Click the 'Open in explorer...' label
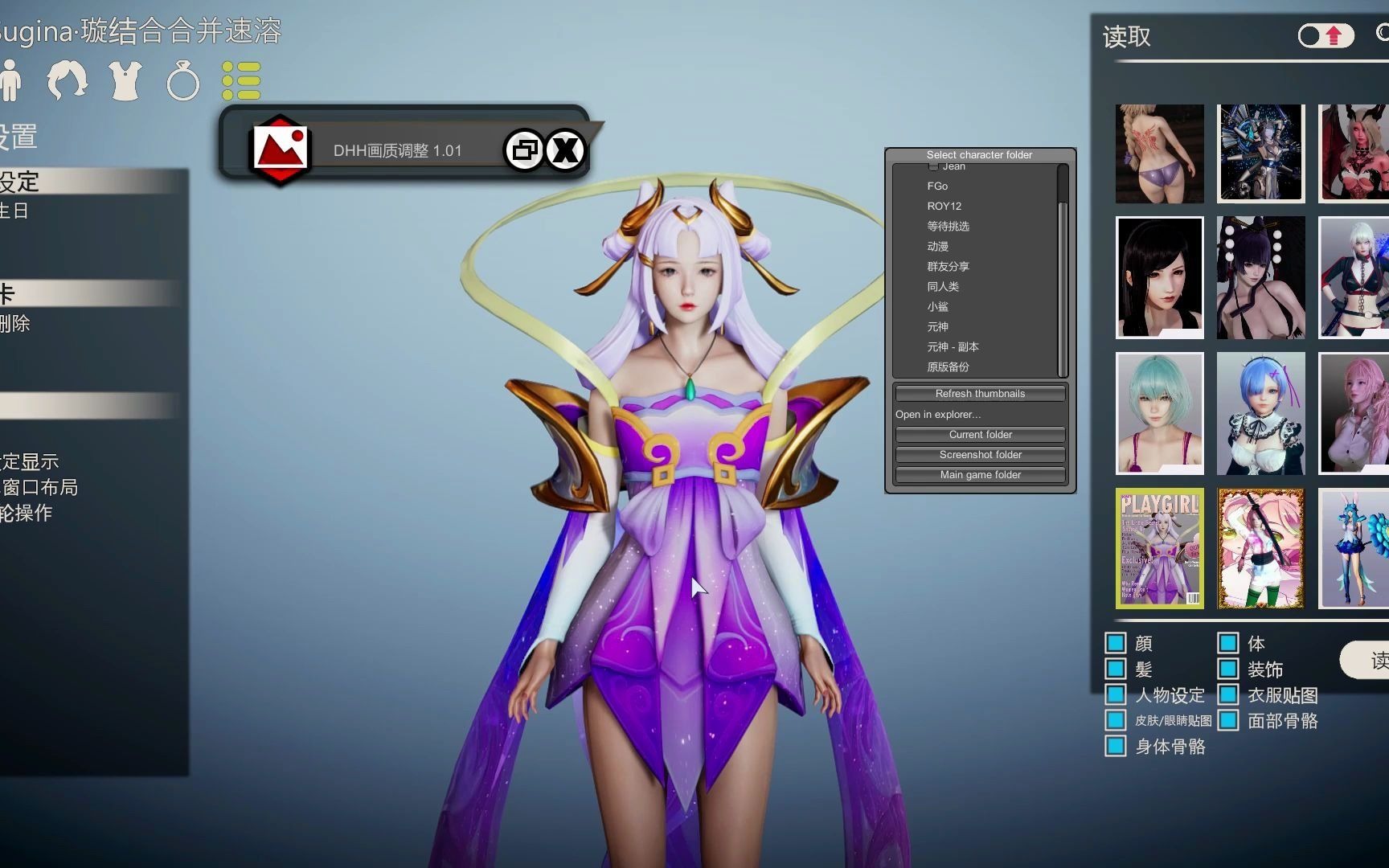The height and width of the screenshot is (868, 1389). coord(938,414)
